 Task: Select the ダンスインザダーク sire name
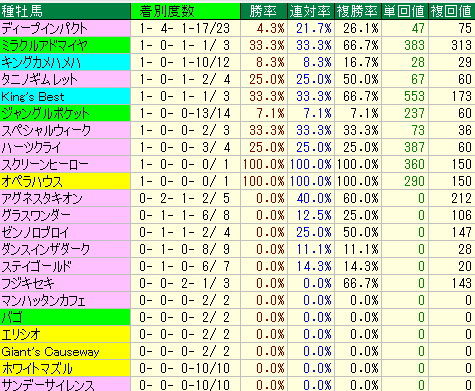click(x=46, y=250)
